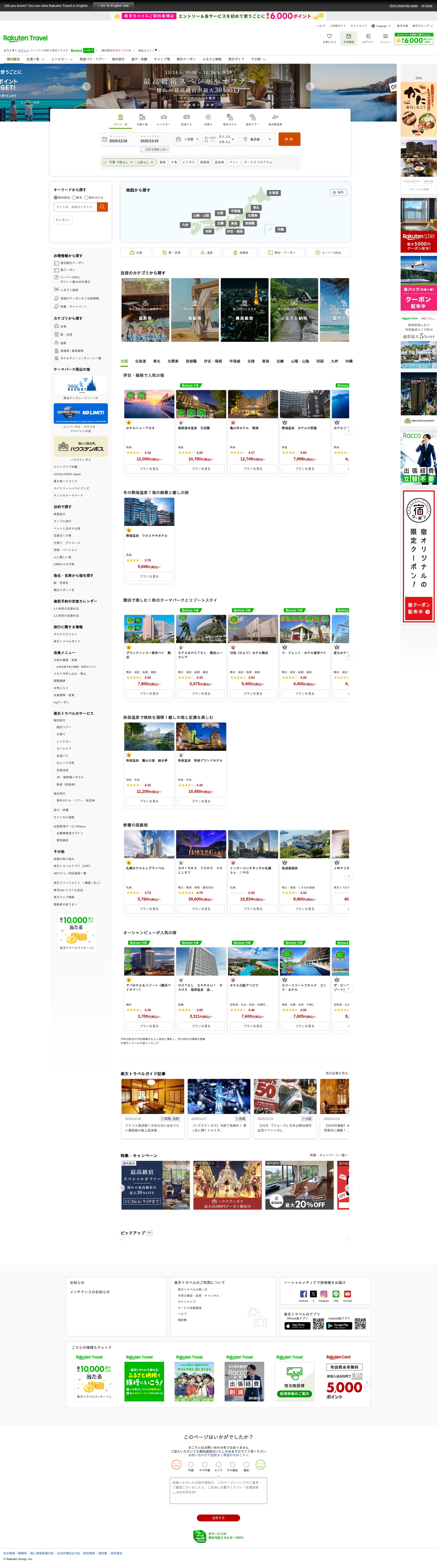The image size is (437, 1568).
Task: Click the 海外 button on the map
Action: coord(338,192)
